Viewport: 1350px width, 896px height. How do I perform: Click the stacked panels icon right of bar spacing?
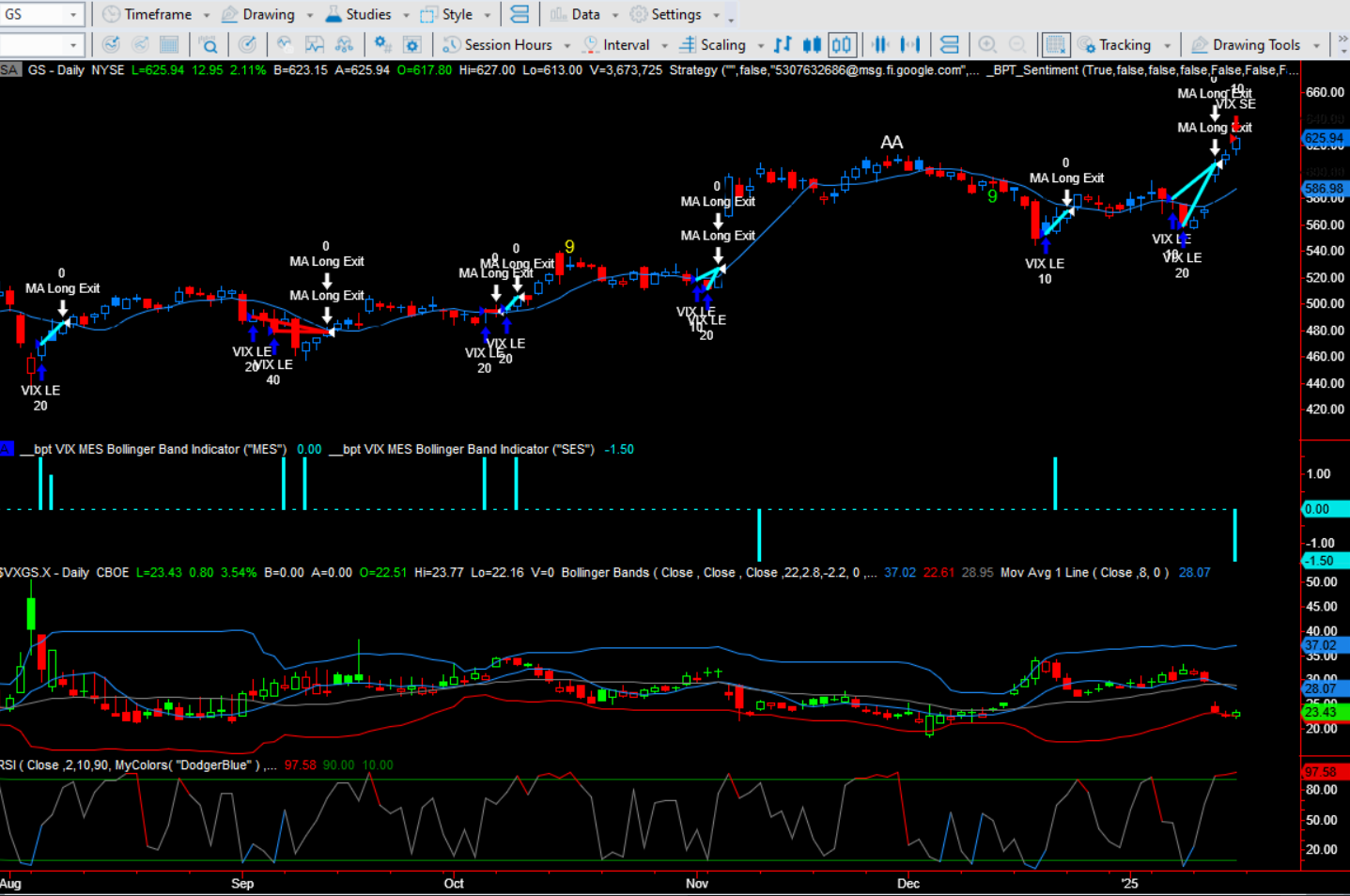(950, 44)
